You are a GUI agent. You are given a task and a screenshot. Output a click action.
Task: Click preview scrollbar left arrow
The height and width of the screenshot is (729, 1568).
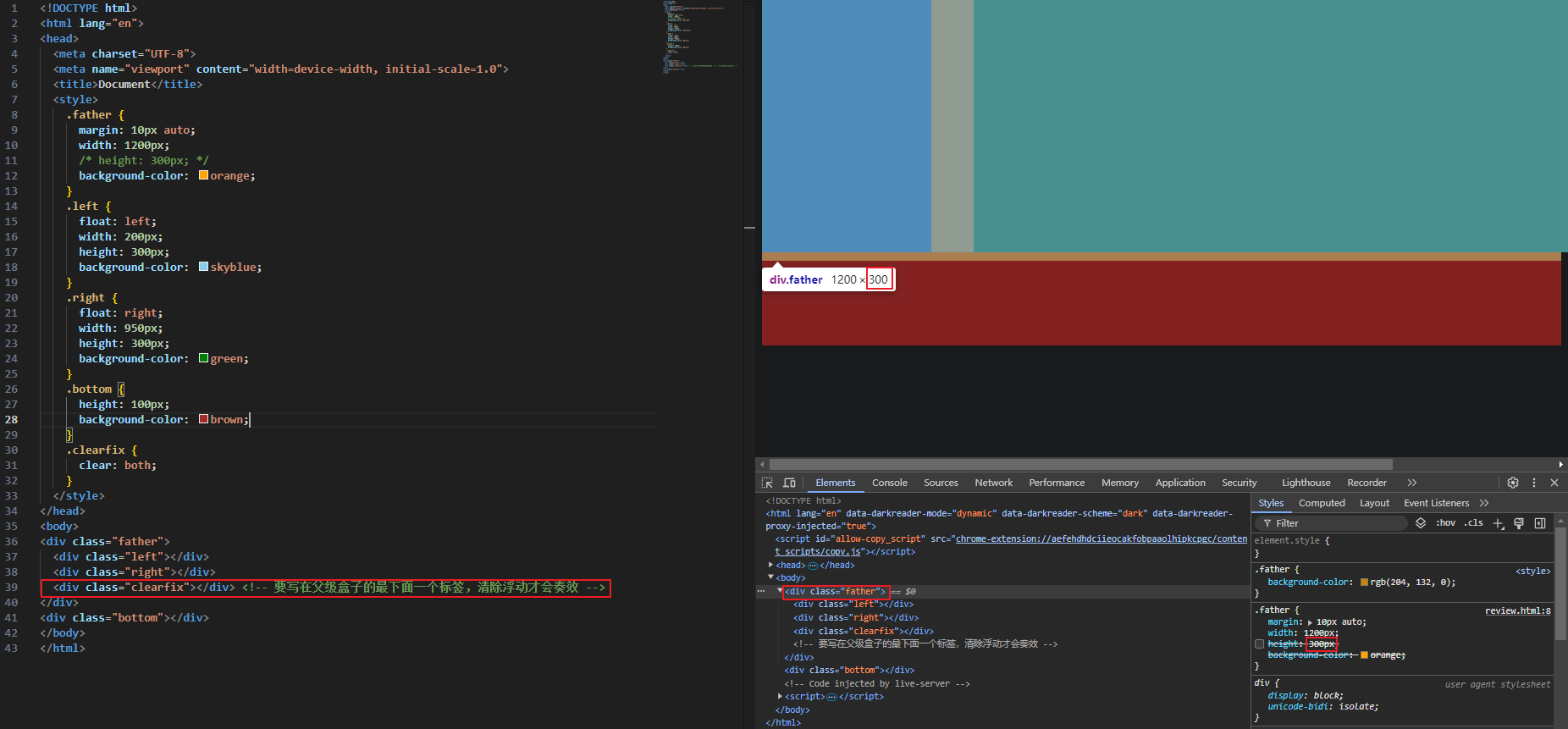click(x=762, y=464)
